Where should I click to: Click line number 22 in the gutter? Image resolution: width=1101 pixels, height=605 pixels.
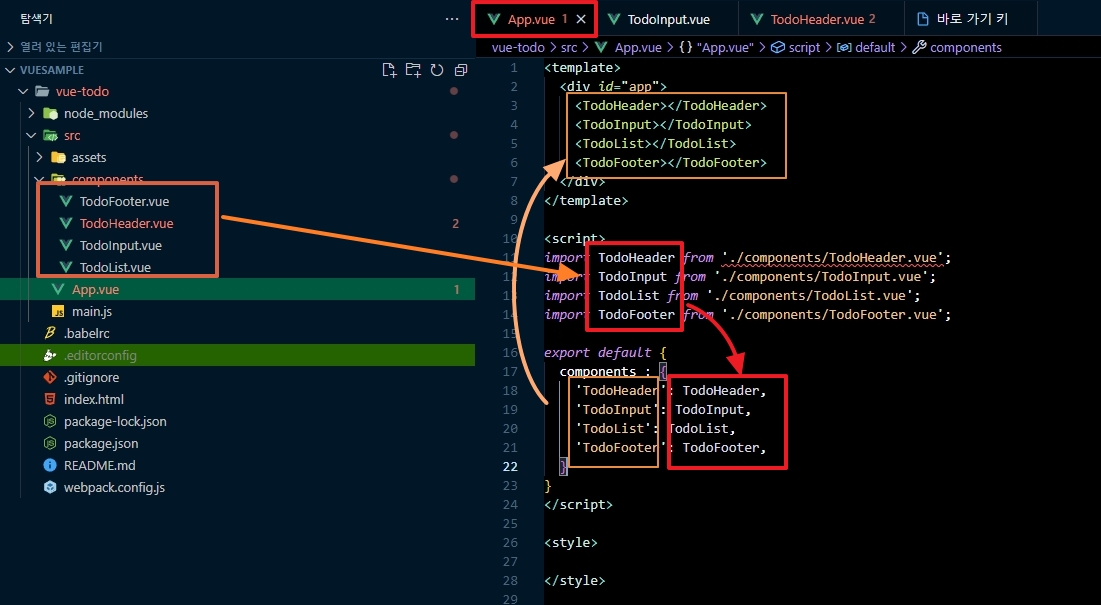[x=510, y=467]
